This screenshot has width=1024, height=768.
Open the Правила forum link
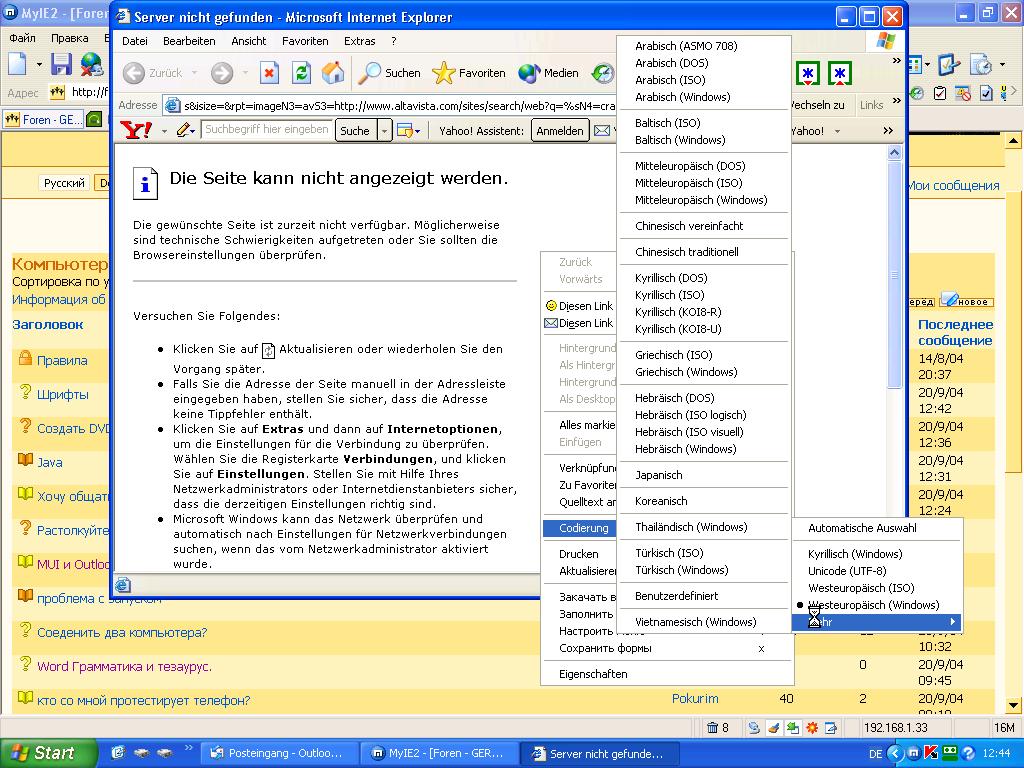62,360
